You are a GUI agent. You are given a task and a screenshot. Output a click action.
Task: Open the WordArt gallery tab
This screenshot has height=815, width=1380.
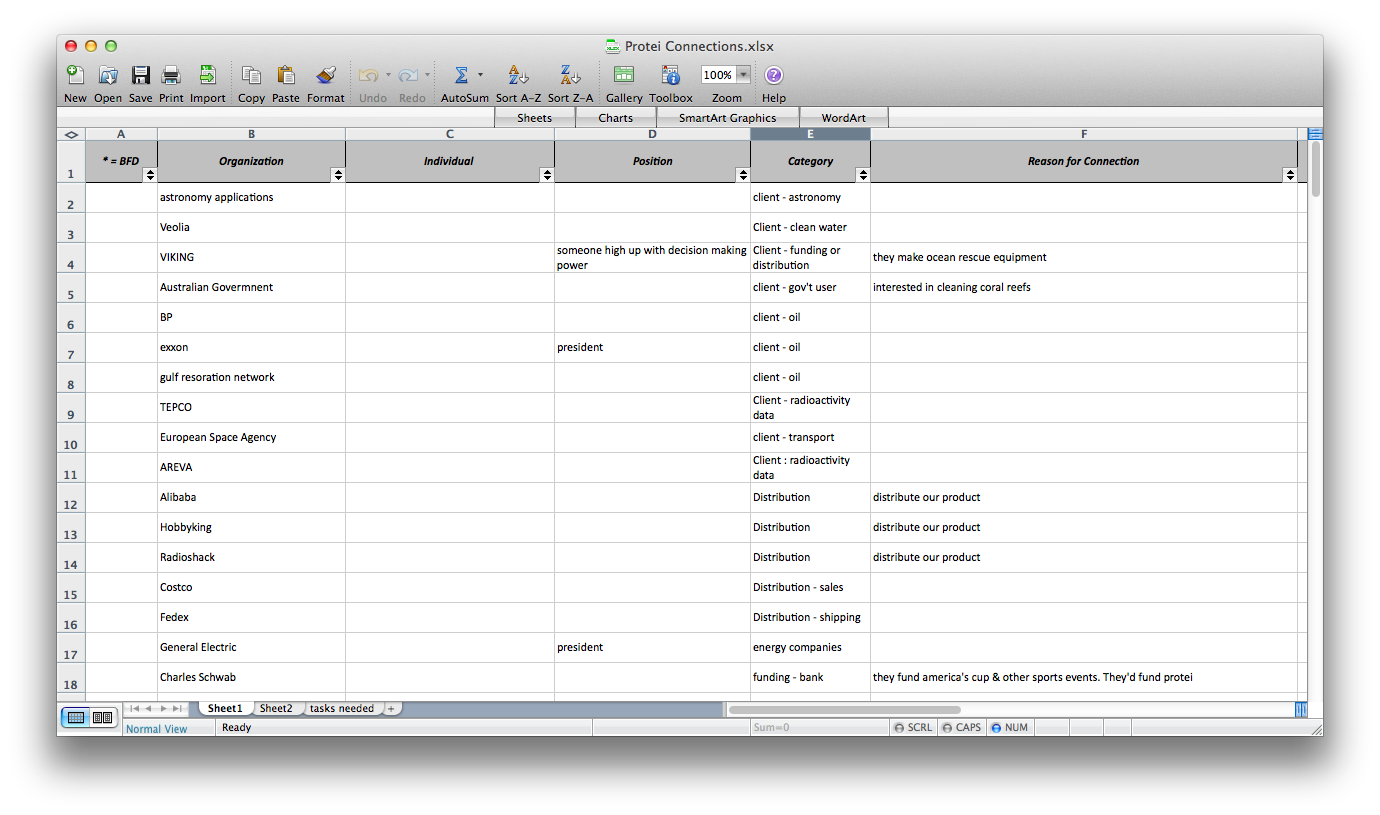(844, 118)
